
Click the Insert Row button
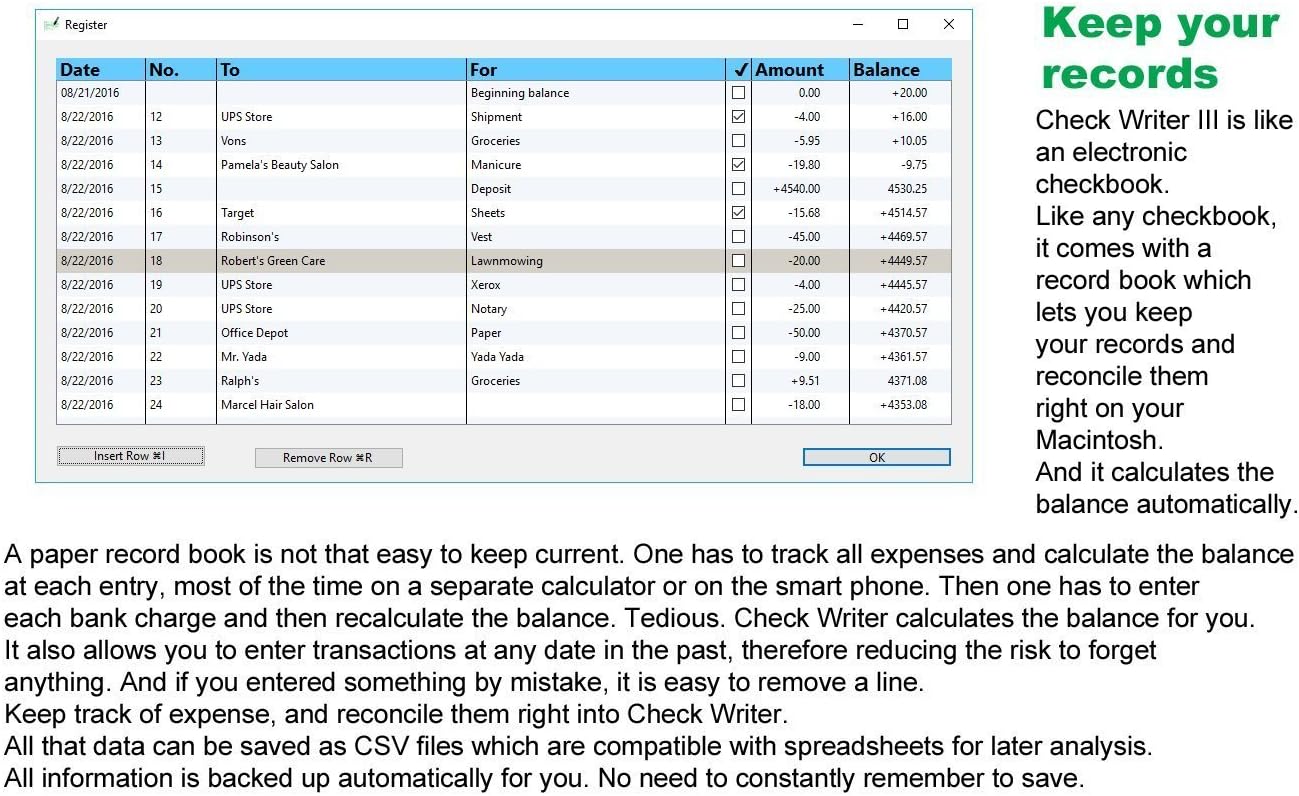131,456
